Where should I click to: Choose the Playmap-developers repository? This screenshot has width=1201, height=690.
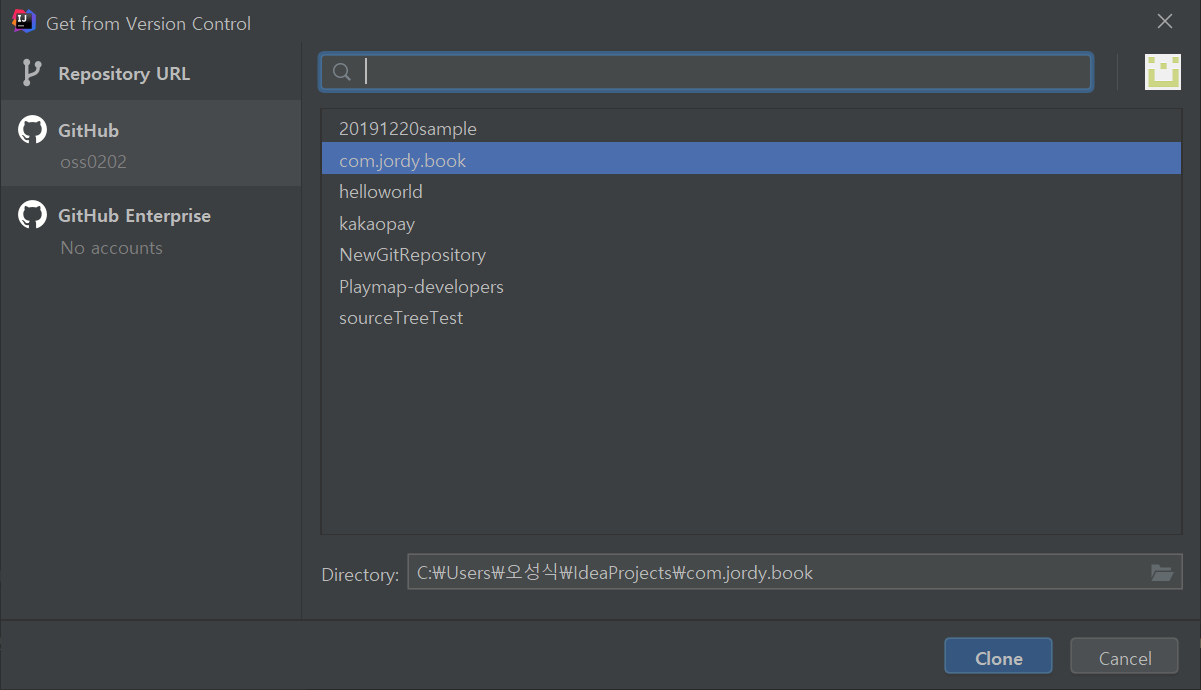tap(751, 286)
